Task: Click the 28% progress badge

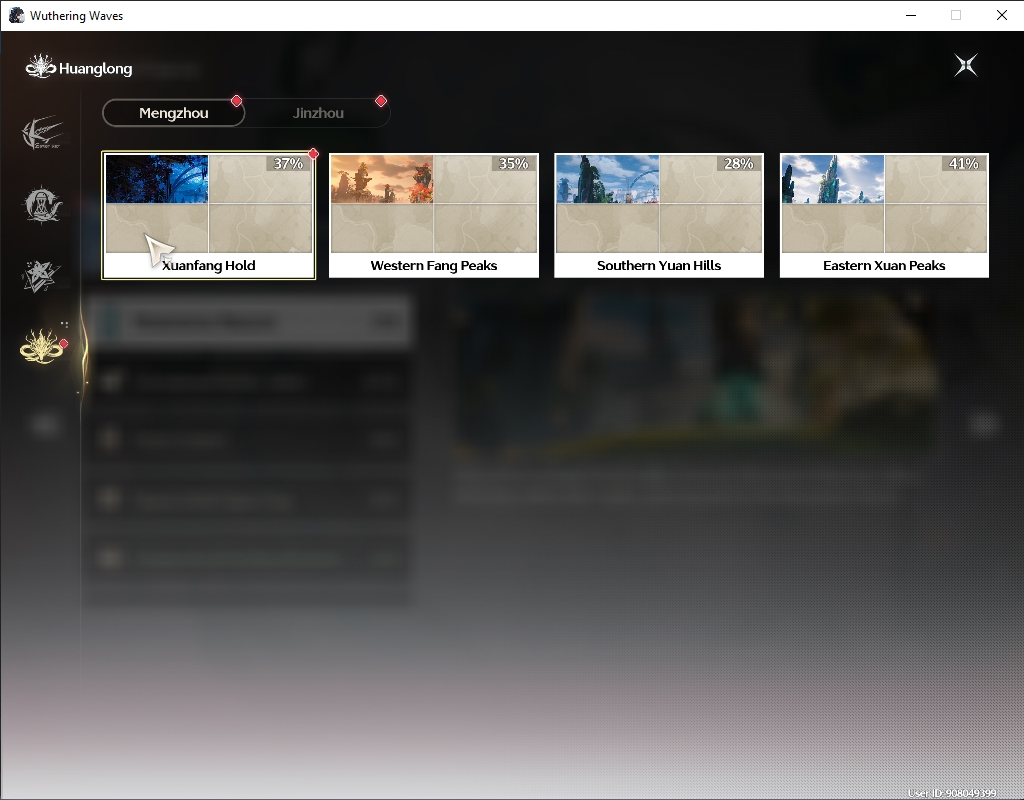Action: click(739, 163)
